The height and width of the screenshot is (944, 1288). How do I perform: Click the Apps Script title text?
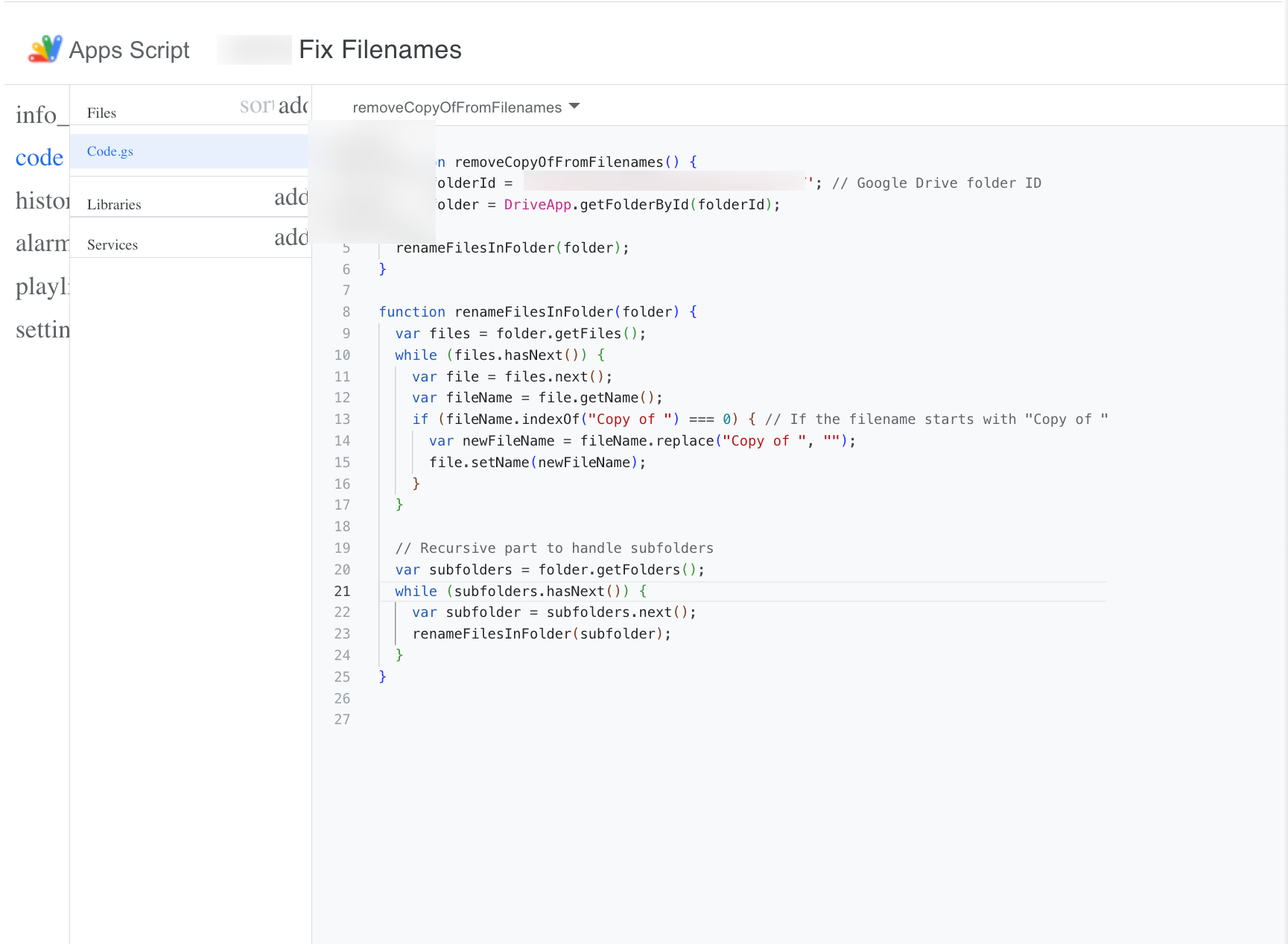(129, 50)
